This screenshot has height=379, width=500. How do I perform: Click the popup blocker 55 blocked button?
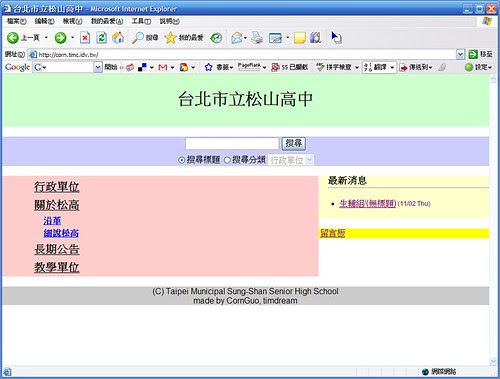[290, 67]
